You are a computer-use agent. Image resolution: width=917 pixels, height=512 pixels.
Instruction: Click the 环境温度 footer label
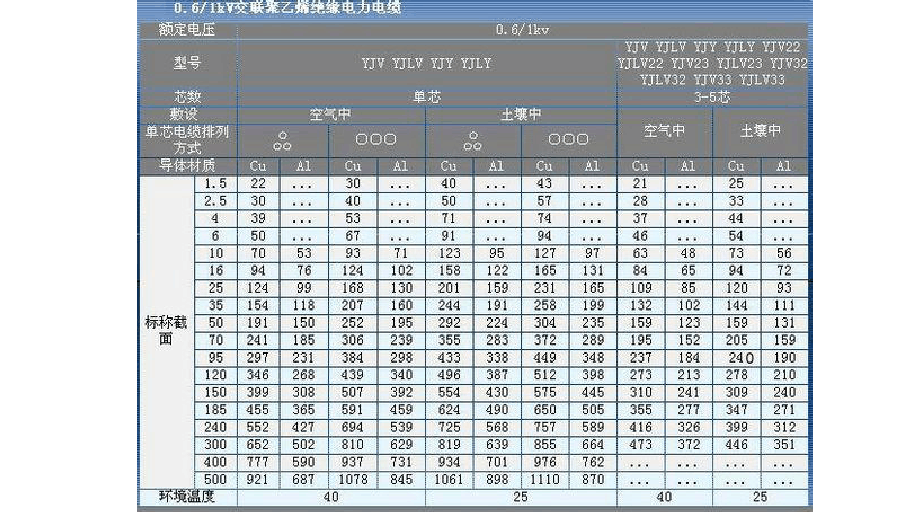(x=187, y=497)
